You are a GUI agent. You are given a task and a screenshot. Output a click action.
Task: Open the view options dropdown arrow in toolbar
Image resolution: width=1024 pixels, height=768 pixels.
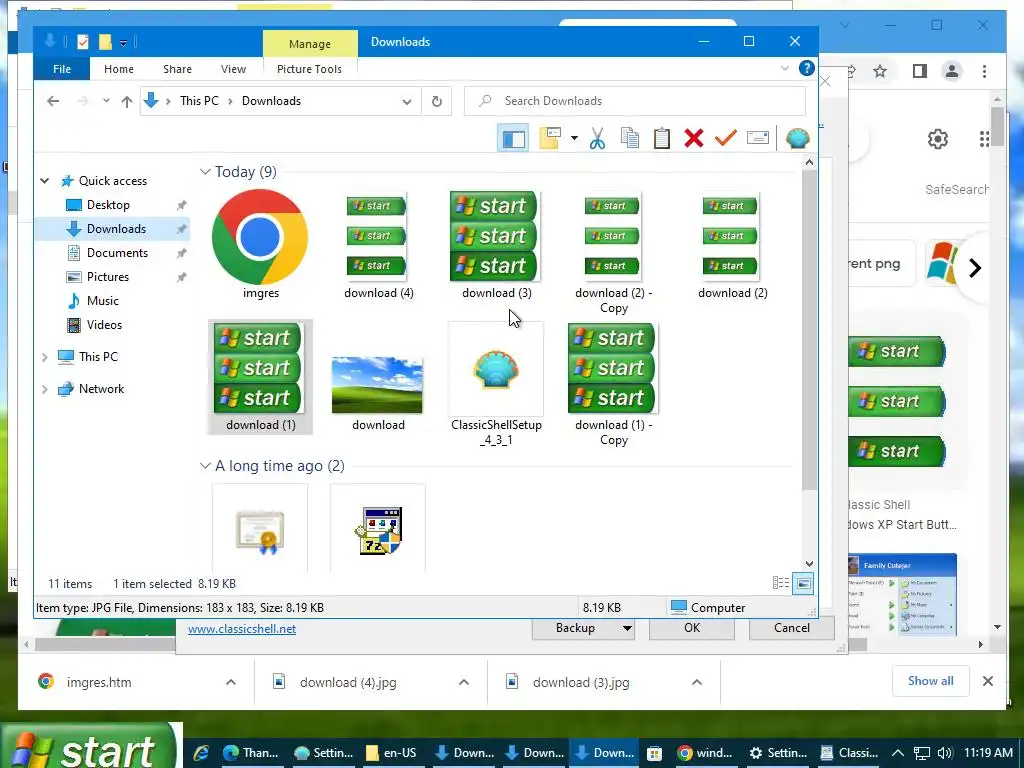(574, 138)
